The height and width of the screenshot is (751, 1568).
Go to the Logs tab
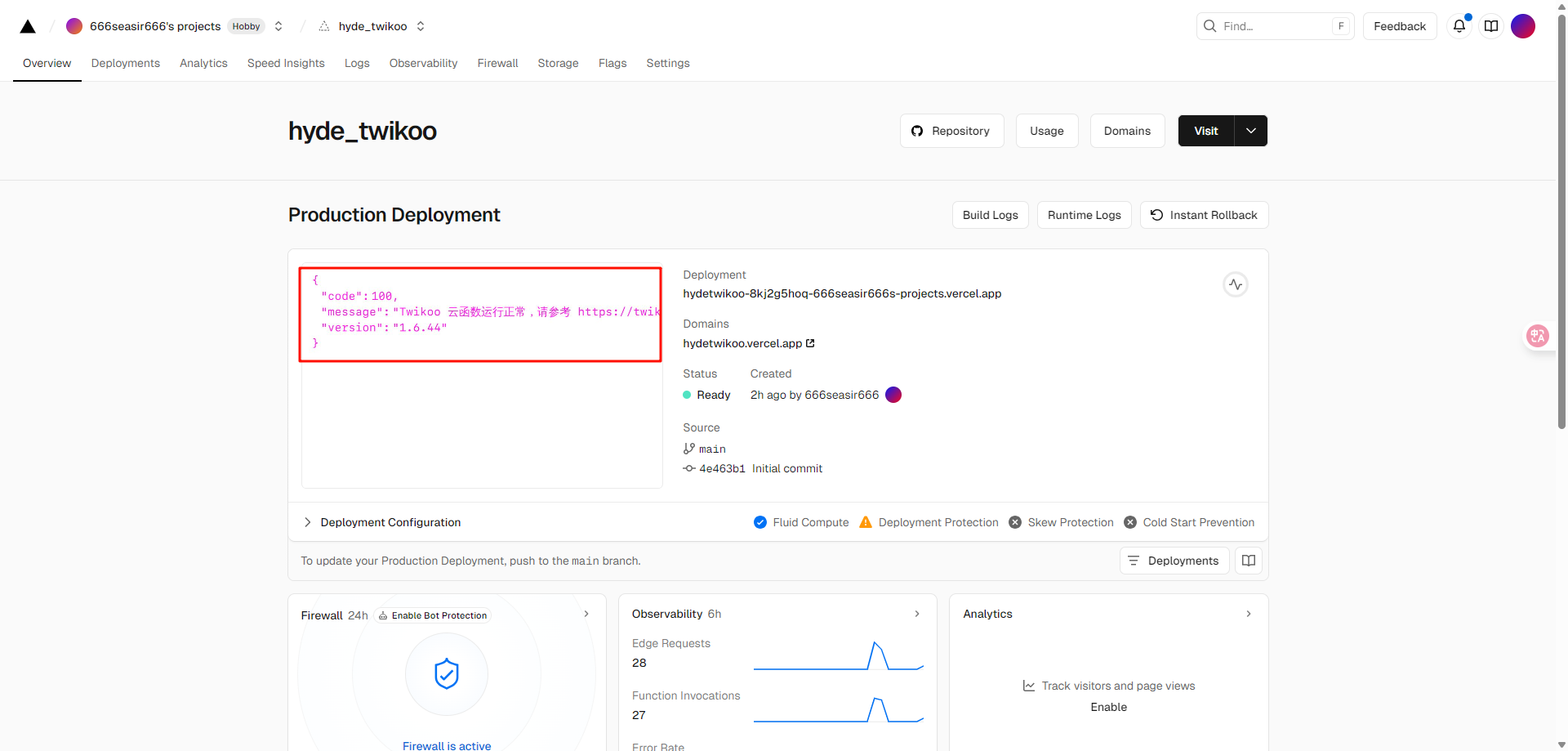(357, 63)
